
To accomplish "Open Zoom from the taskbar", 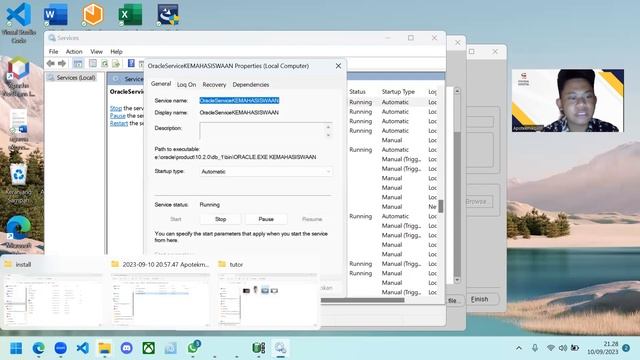I will pyautogui.click(x=61, y=348).
